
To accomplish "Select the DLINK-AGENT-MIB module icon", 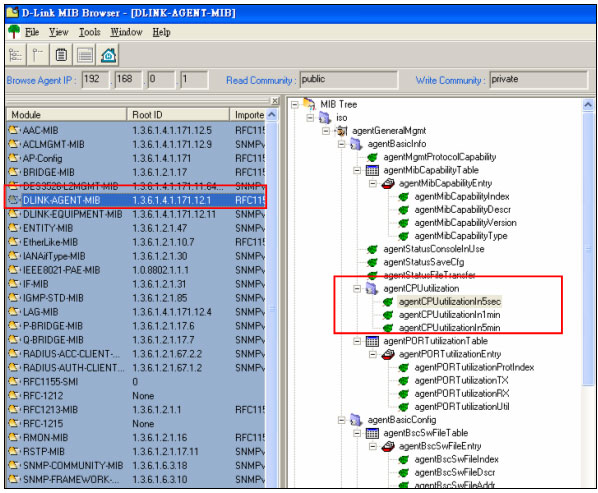I will point(14,200).
